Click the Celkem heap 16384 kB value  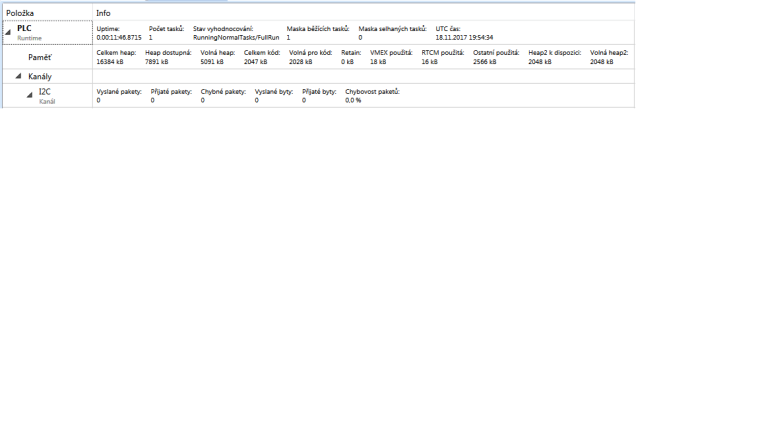coord(109,62)
